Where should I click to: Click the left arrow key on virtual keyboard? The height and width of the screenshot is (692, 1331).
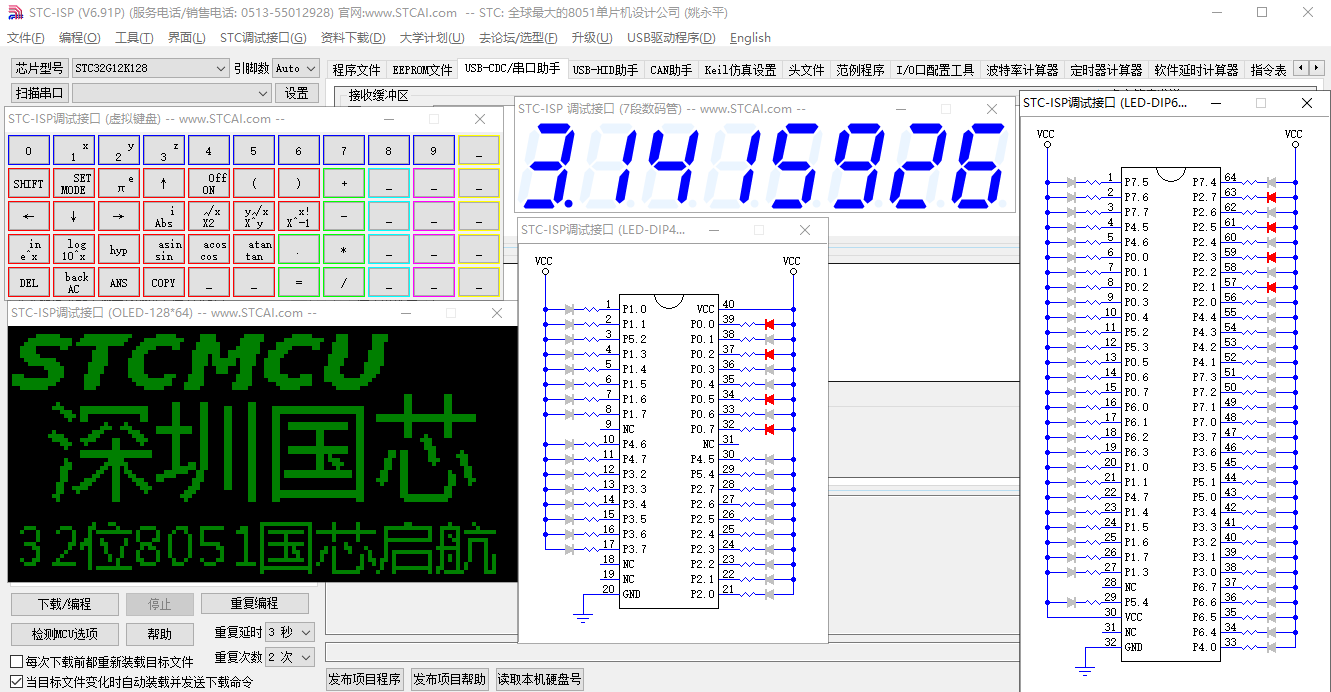[29, 217]
